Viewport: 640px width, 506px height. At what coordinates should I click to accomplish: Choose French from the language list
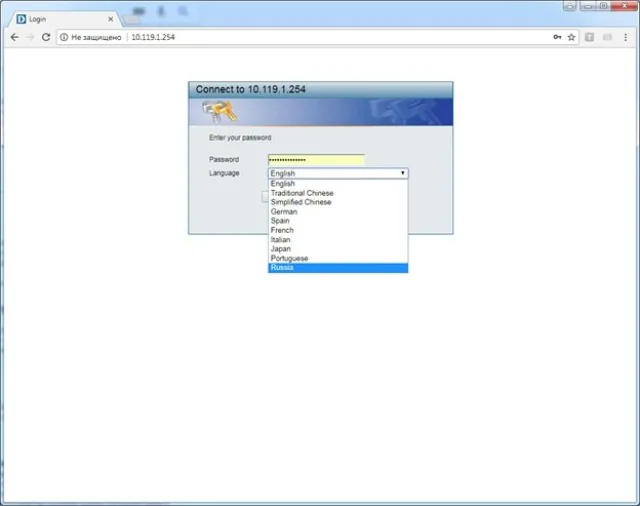338,230
